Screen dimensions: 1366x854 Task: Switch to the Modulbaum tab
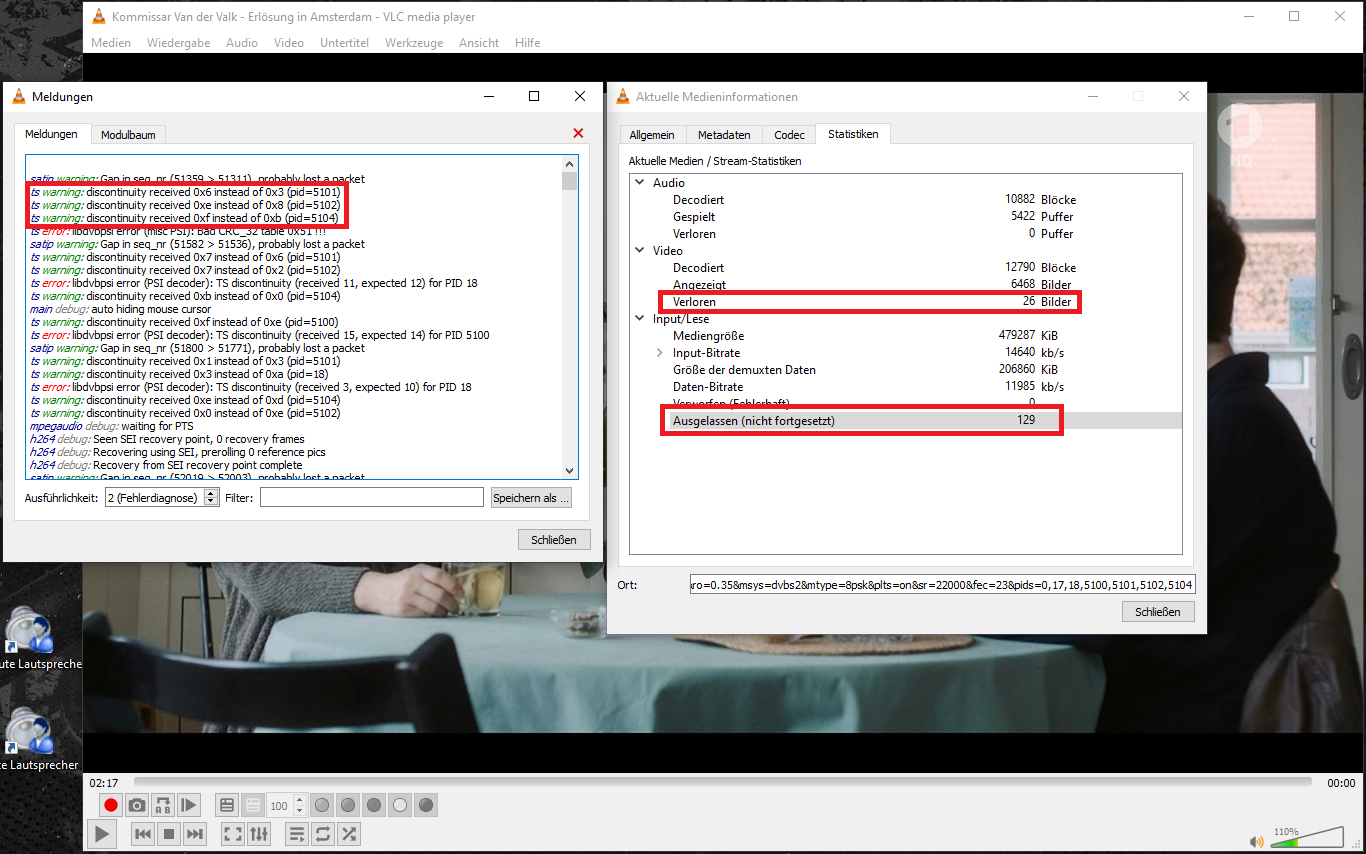128,135
